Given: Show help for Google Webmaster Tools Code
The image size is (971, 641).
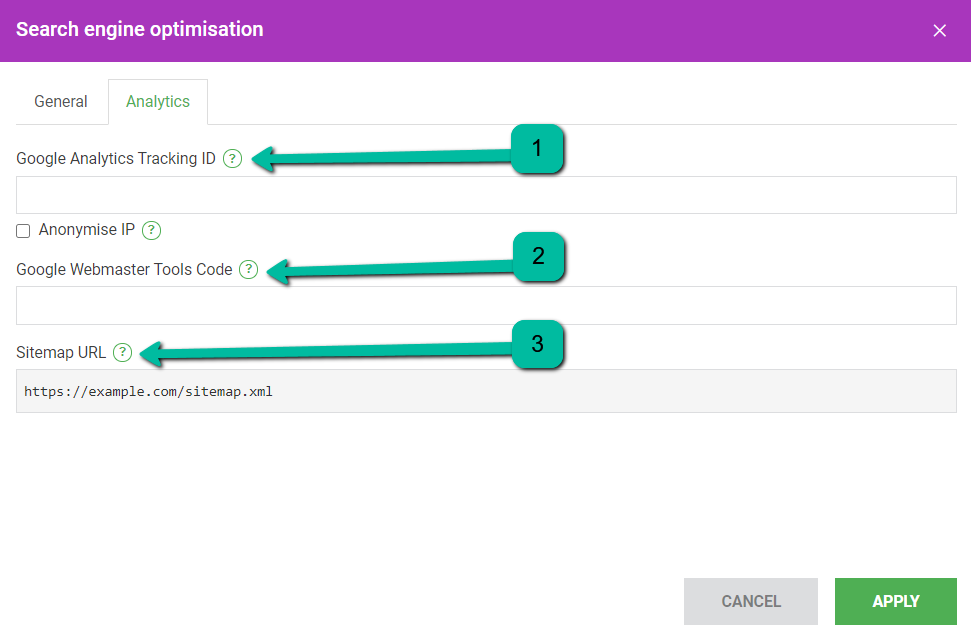Looking at the screenshot, I should tap(248, 269).
